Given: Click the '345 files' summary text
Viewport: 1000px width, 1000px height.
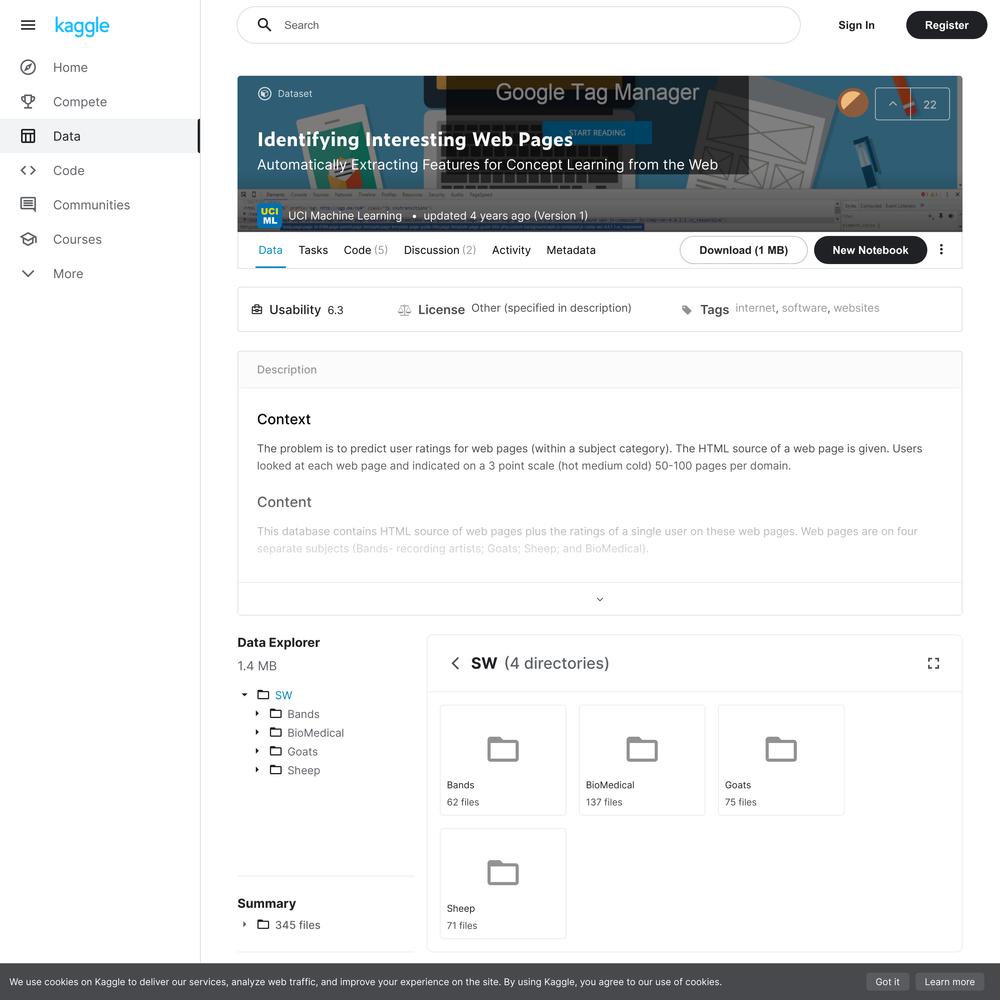Looking at the screenshot, I should (298, 925).
